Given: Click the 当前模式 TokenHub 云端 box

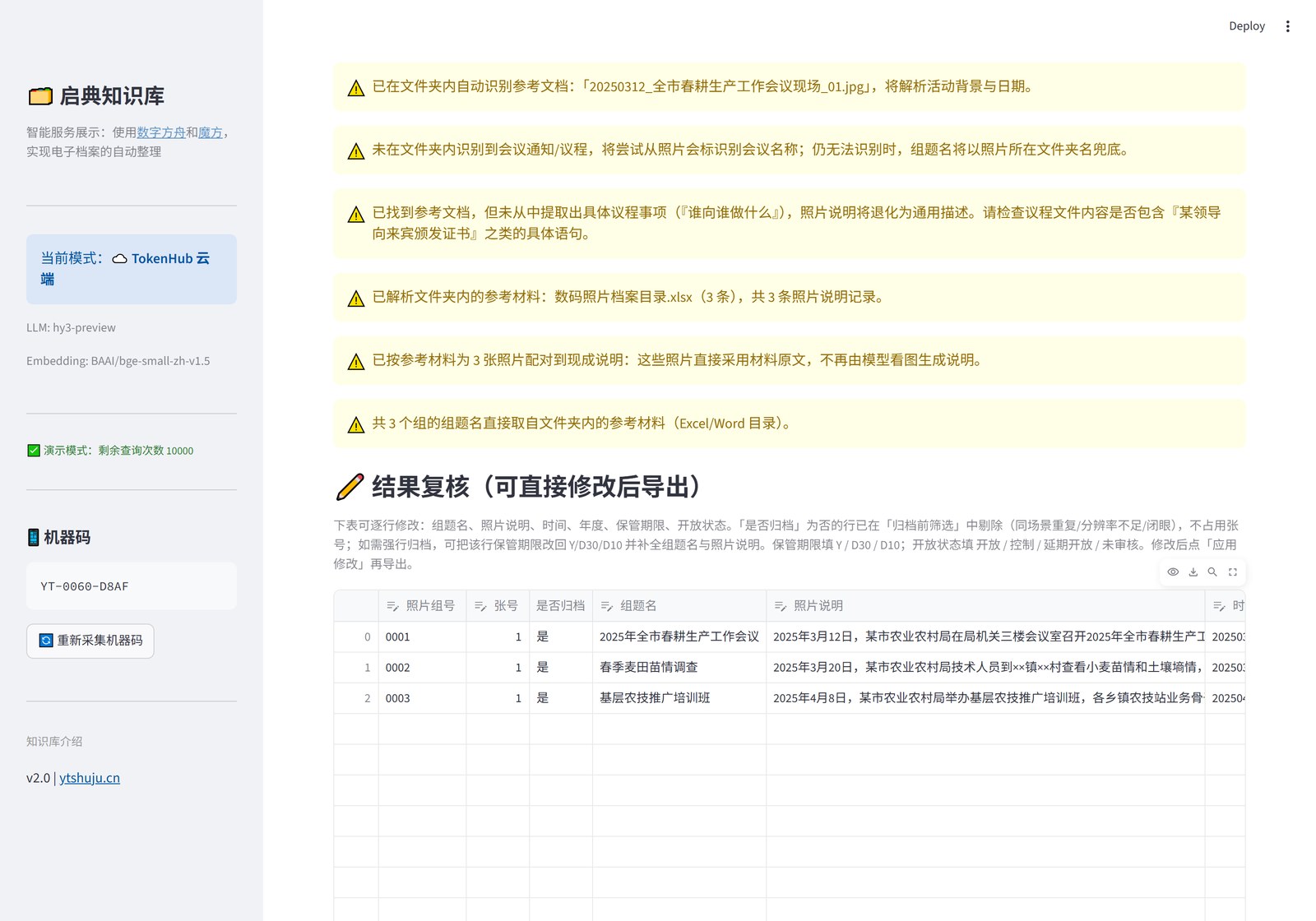Looking at the screenshot, I should click(x=132, y=269).
